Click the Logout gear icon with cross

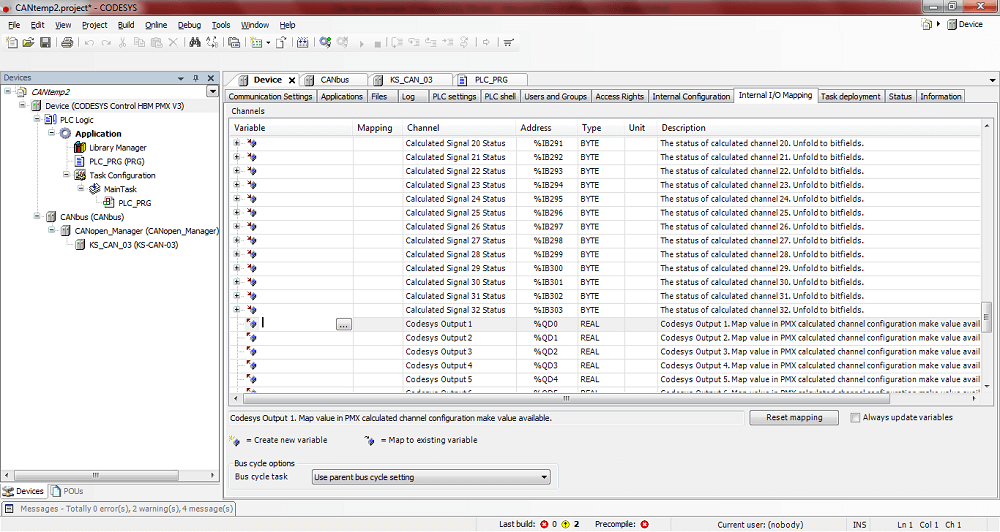click(x=342, y=42)
